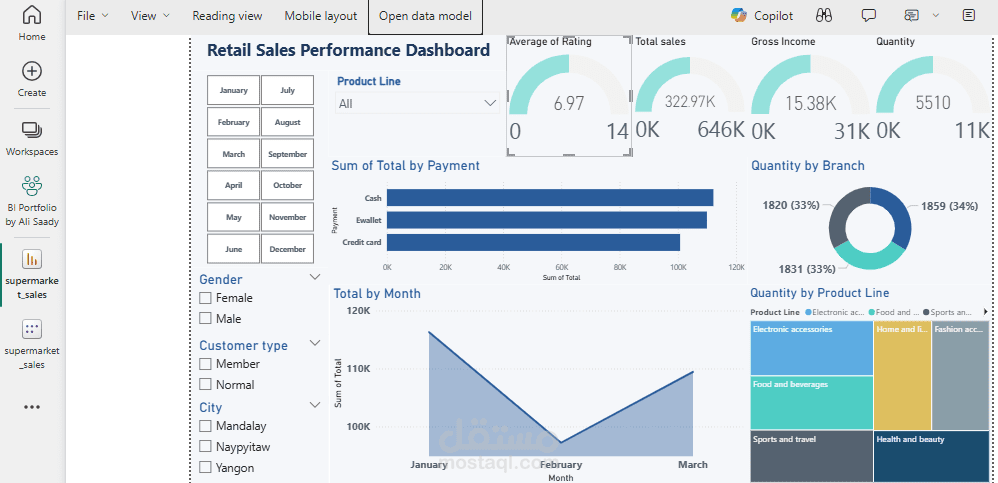Click the Credit card bar in payment chart

coord(533,242)
